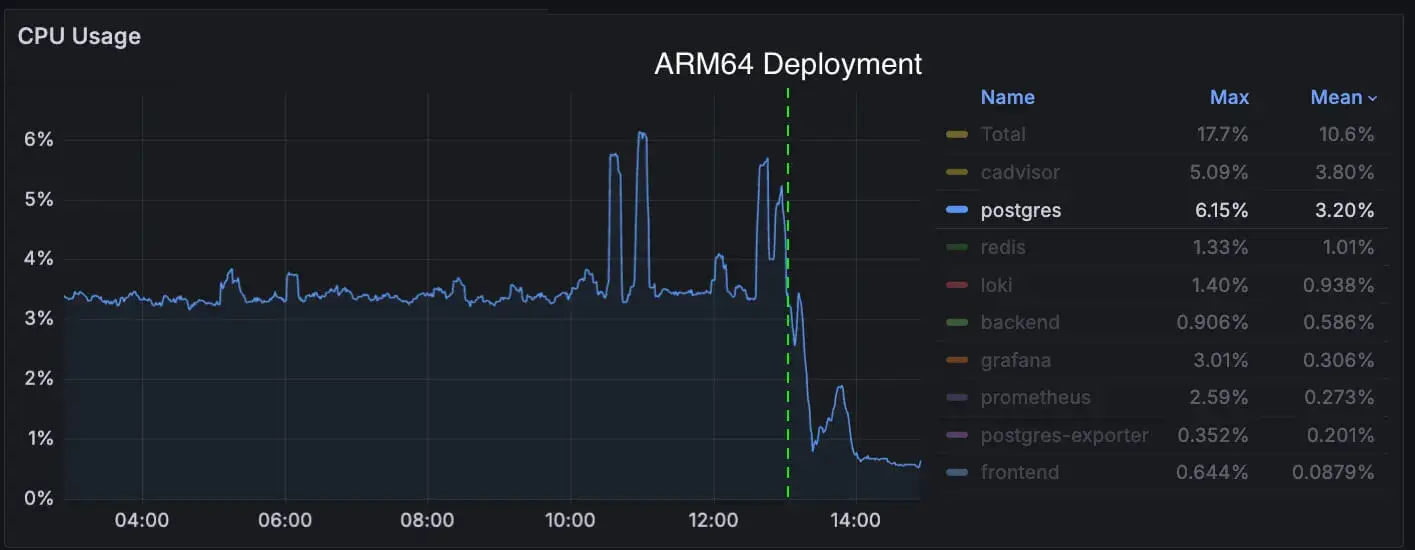
Task: Open color picker for postgres blue swatch
Action: pyautogui.click(x=957, y=210)
